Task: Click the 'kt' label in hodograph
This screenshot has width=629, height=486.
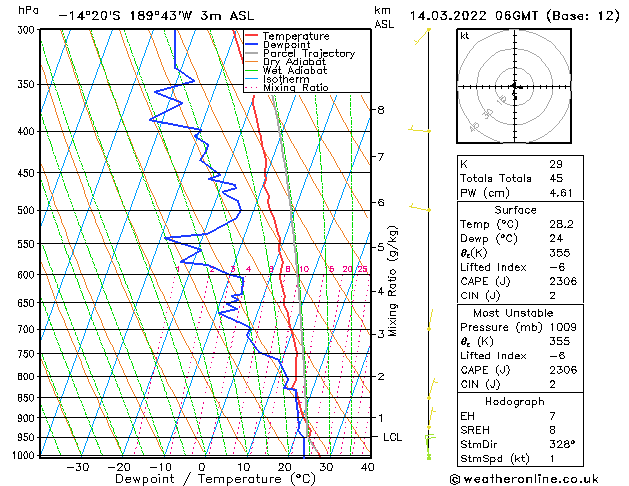Action: click(465, 35)
